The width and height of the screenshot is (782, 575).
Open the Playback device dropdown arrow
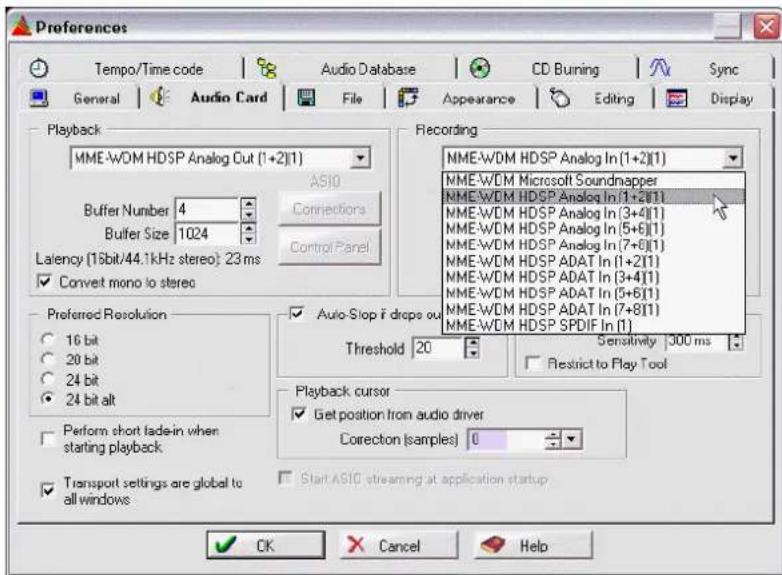[360, 159]
